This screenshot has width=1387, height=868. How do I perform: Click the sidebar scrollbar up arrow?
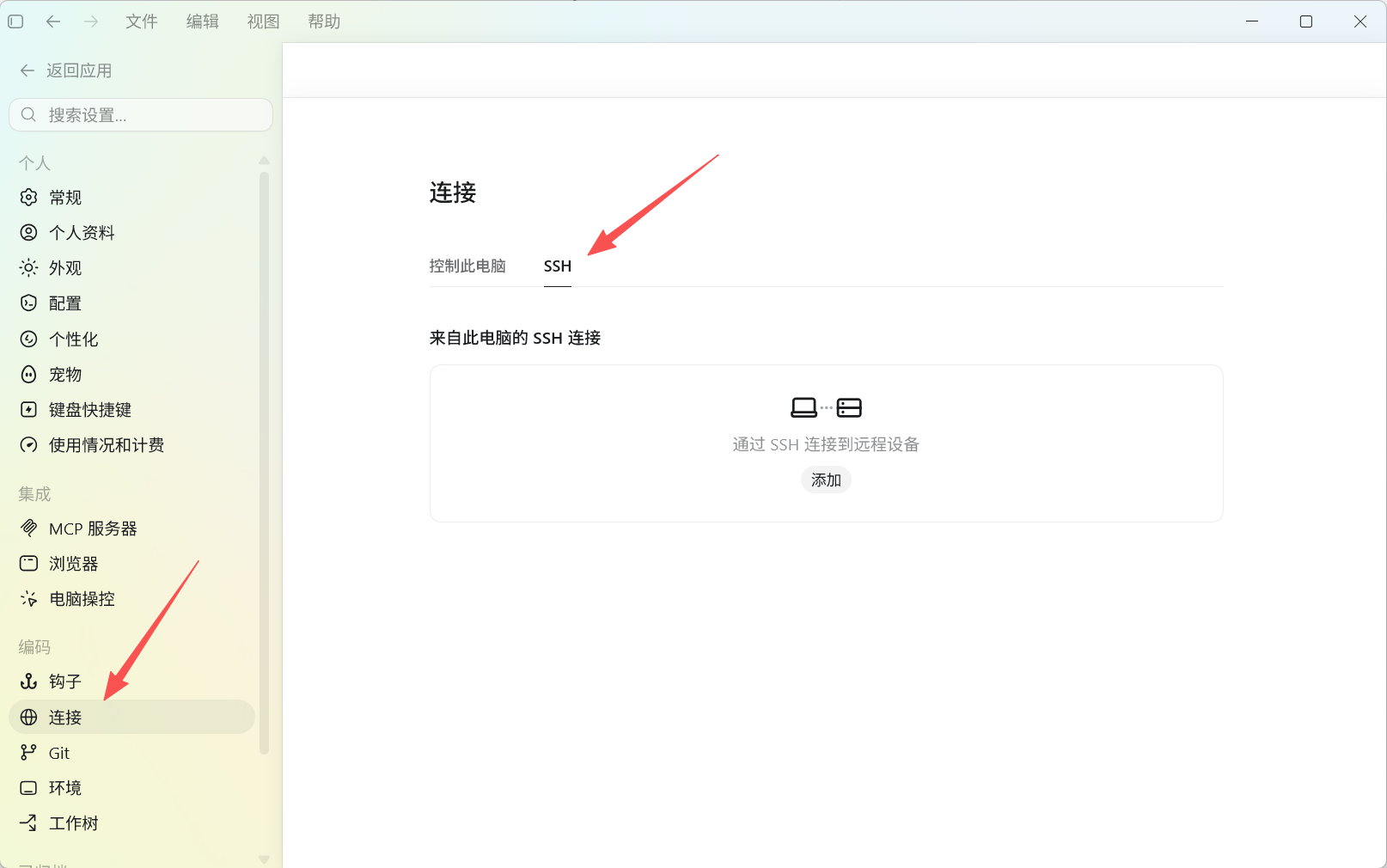click(x=264, y=161)
